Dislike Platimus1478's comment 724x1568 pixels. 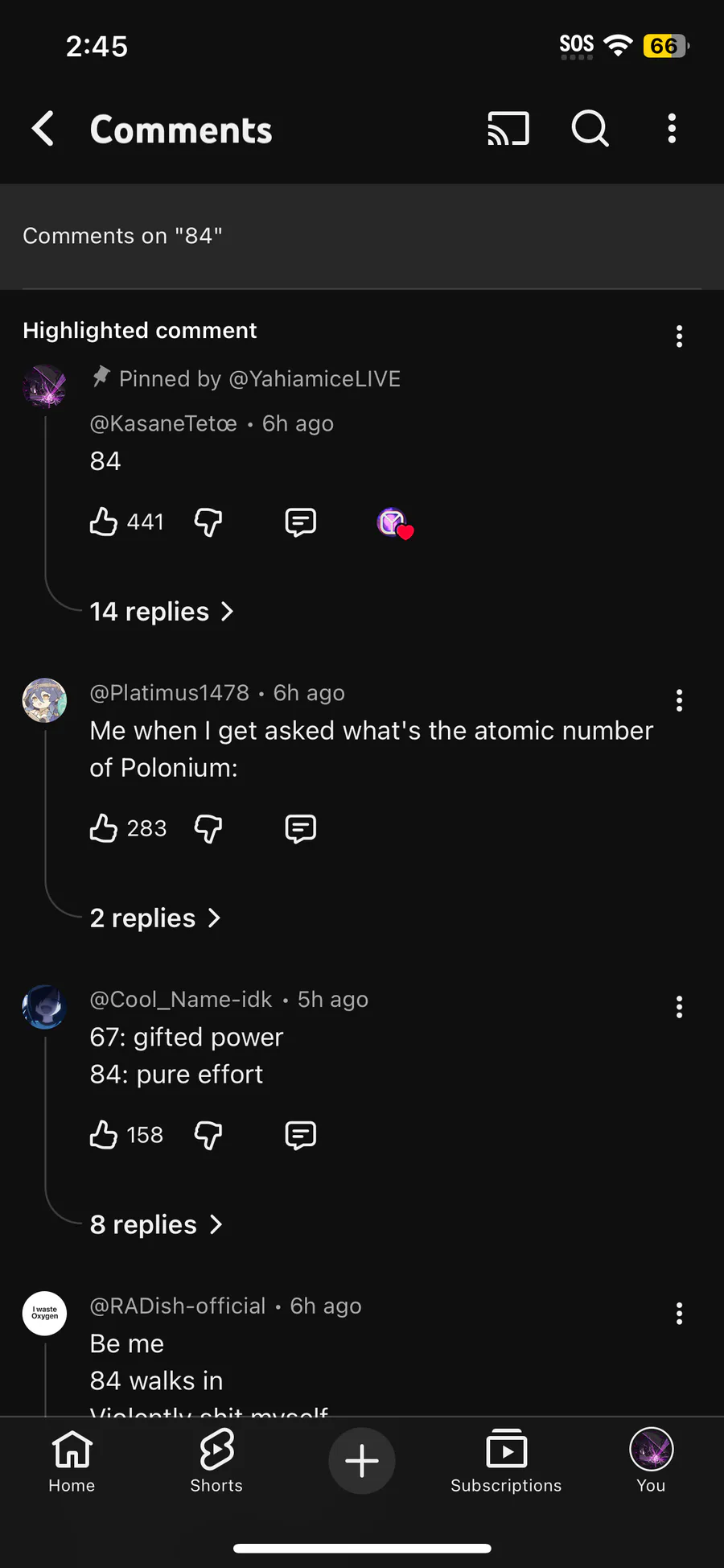pos(208,828)
